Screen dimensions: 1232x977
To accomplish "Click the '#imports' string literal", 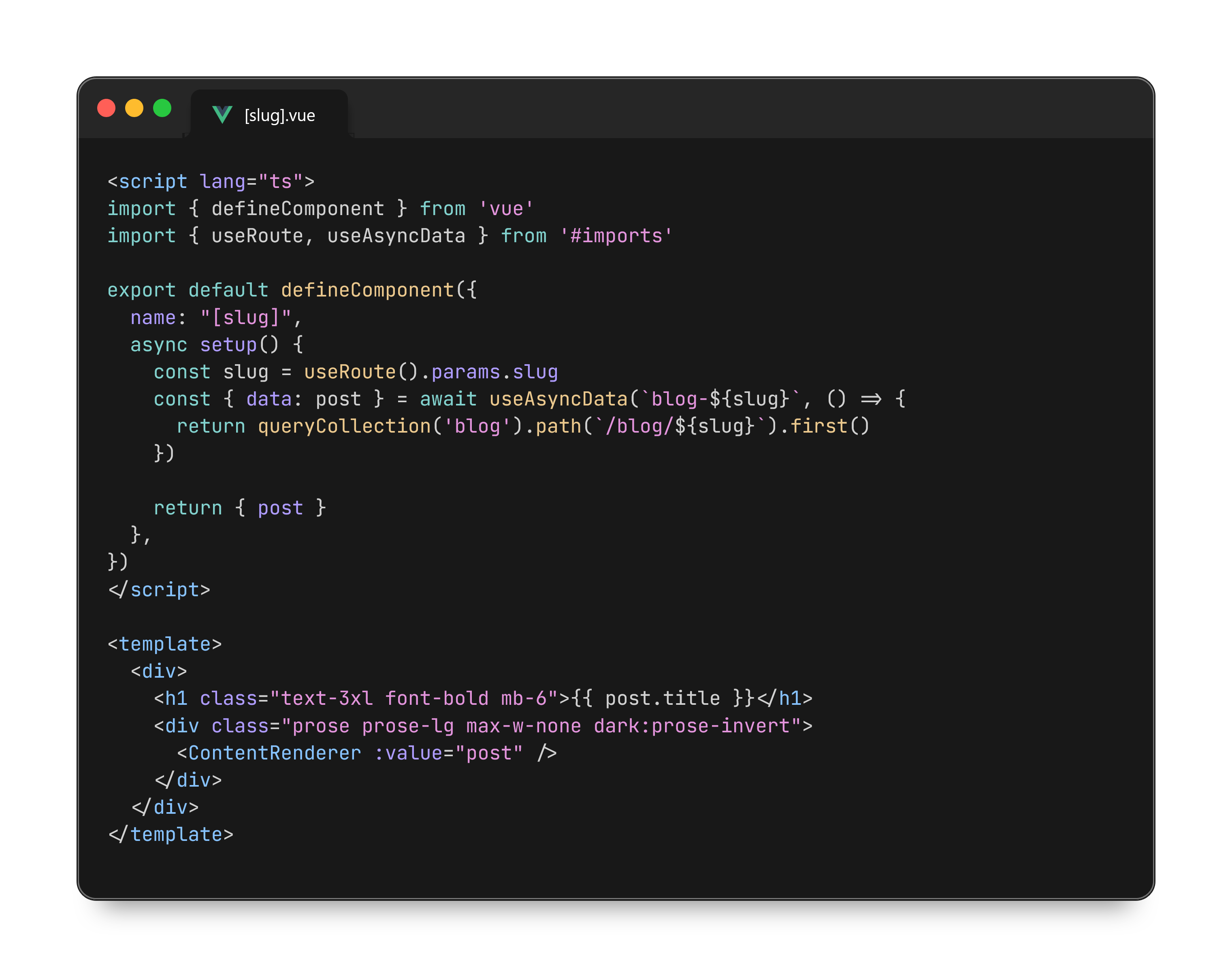I will (x=616, y=236).
